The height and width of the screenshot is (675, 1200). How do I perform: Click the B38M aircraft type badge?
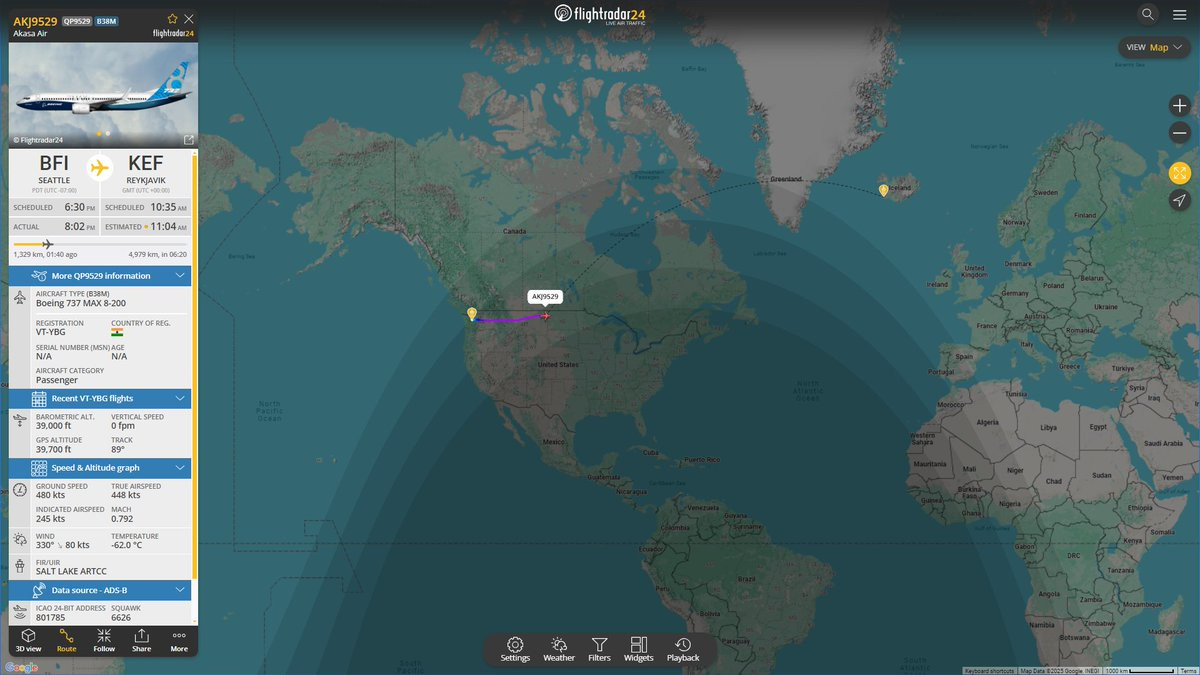107,20
